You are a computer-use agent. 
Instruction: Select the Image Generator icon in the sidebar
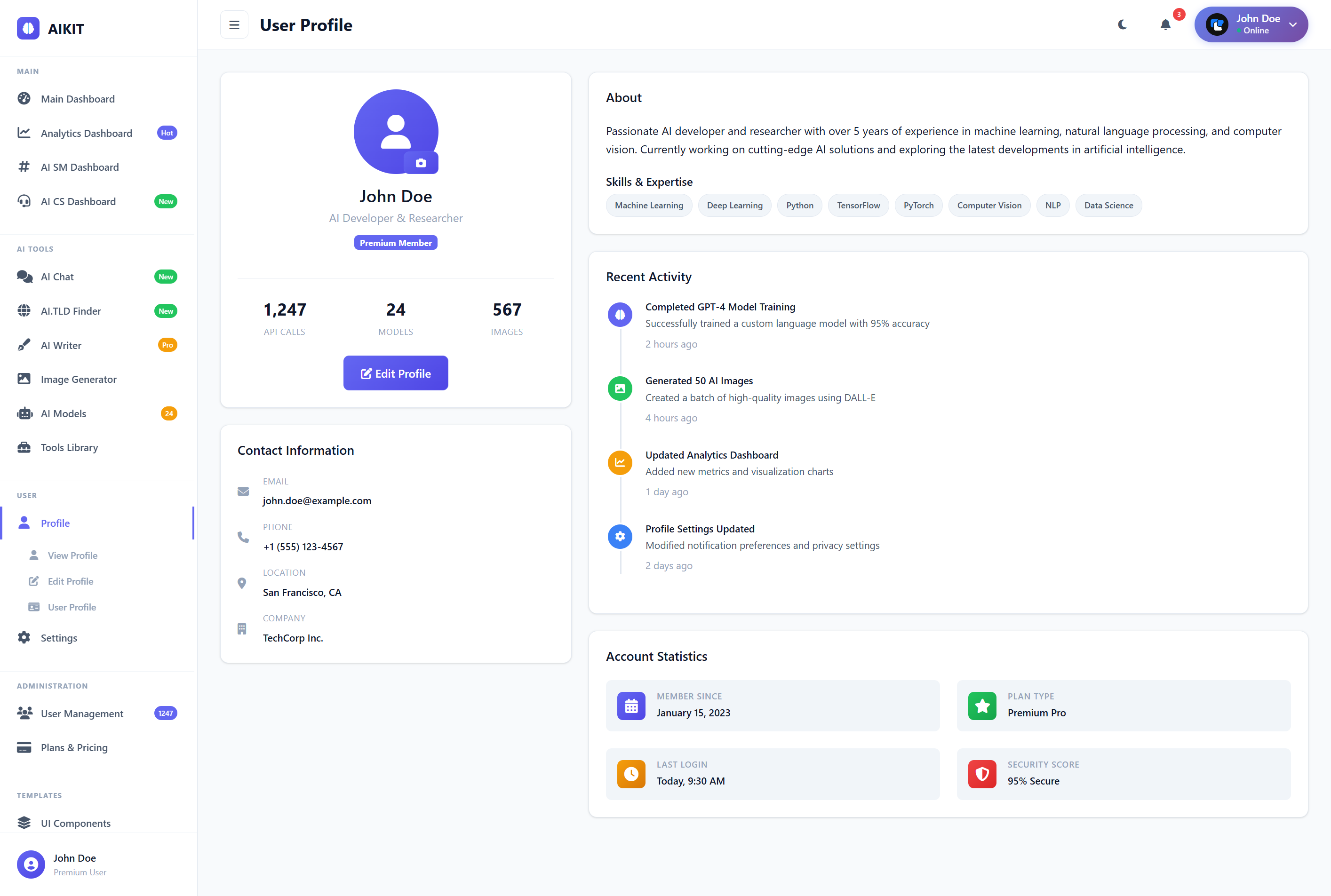(24, 379)
